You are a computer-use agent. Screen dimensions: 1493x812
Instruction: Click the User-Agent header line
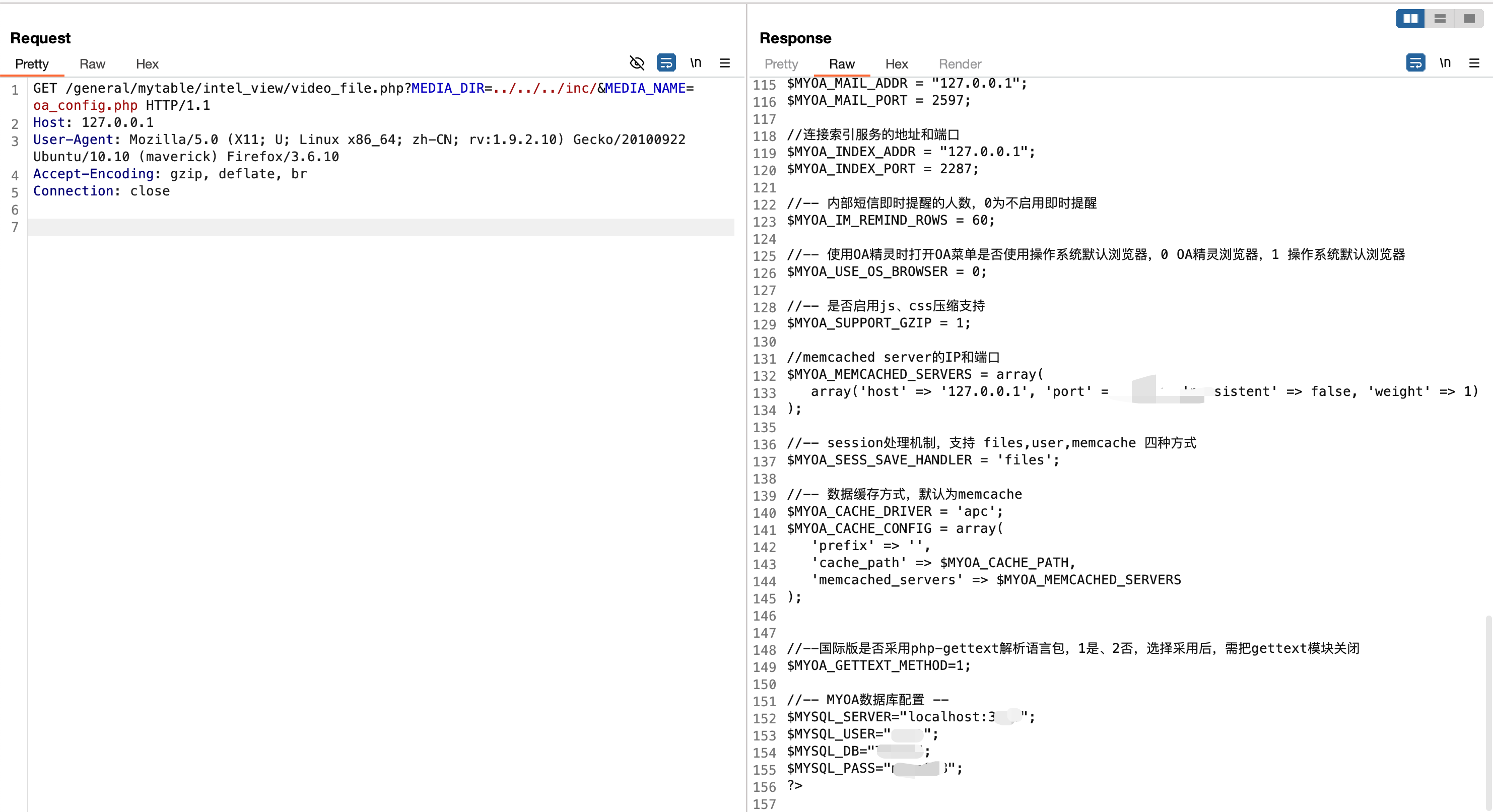pos(359,148)
